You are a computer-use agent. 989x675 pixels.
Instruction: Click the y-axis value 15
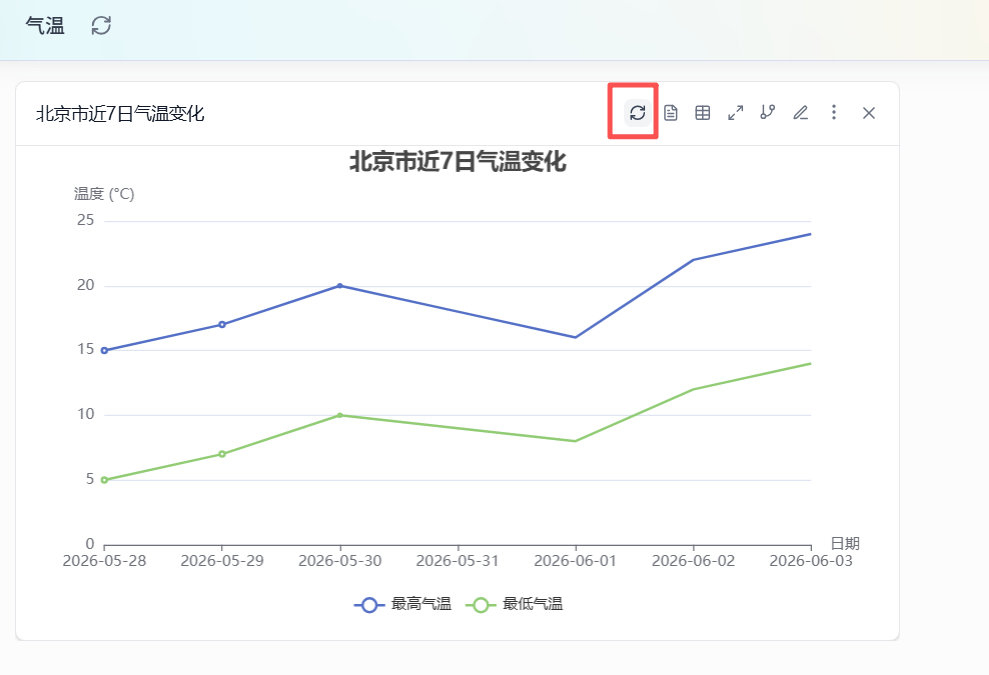tap(86, 349)
